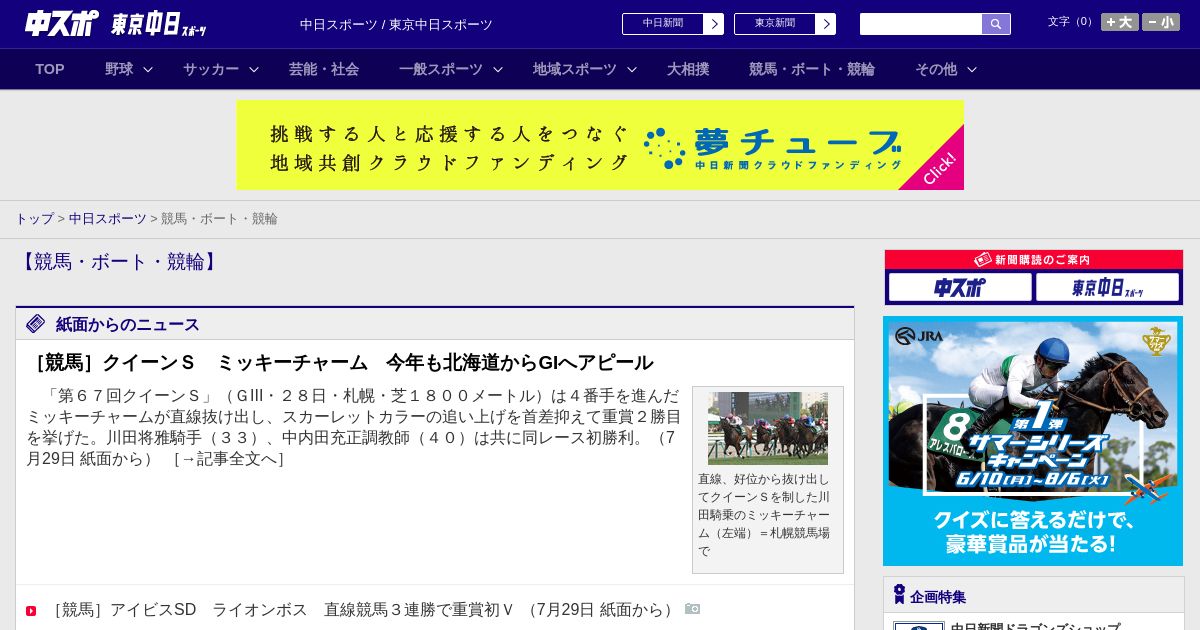Go to トップ breadcrumb link
The height and width of the screenshot is (630, 1200).
click(x=34, y=218)
